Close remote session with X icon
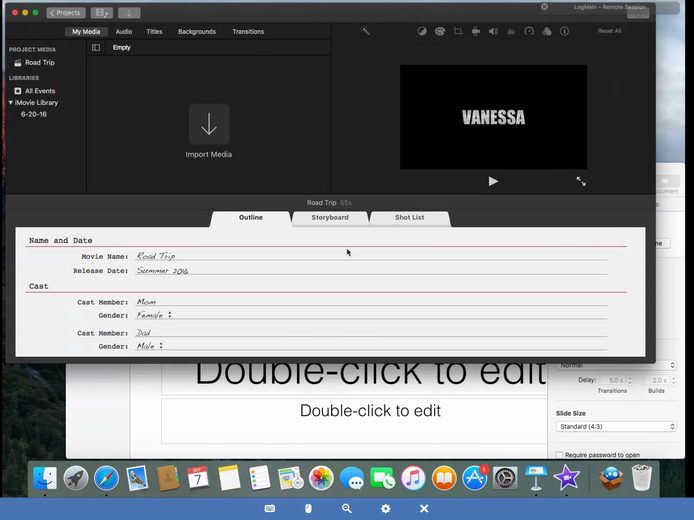The width and height of the screenshot is (694, 520). coord(424,508)
